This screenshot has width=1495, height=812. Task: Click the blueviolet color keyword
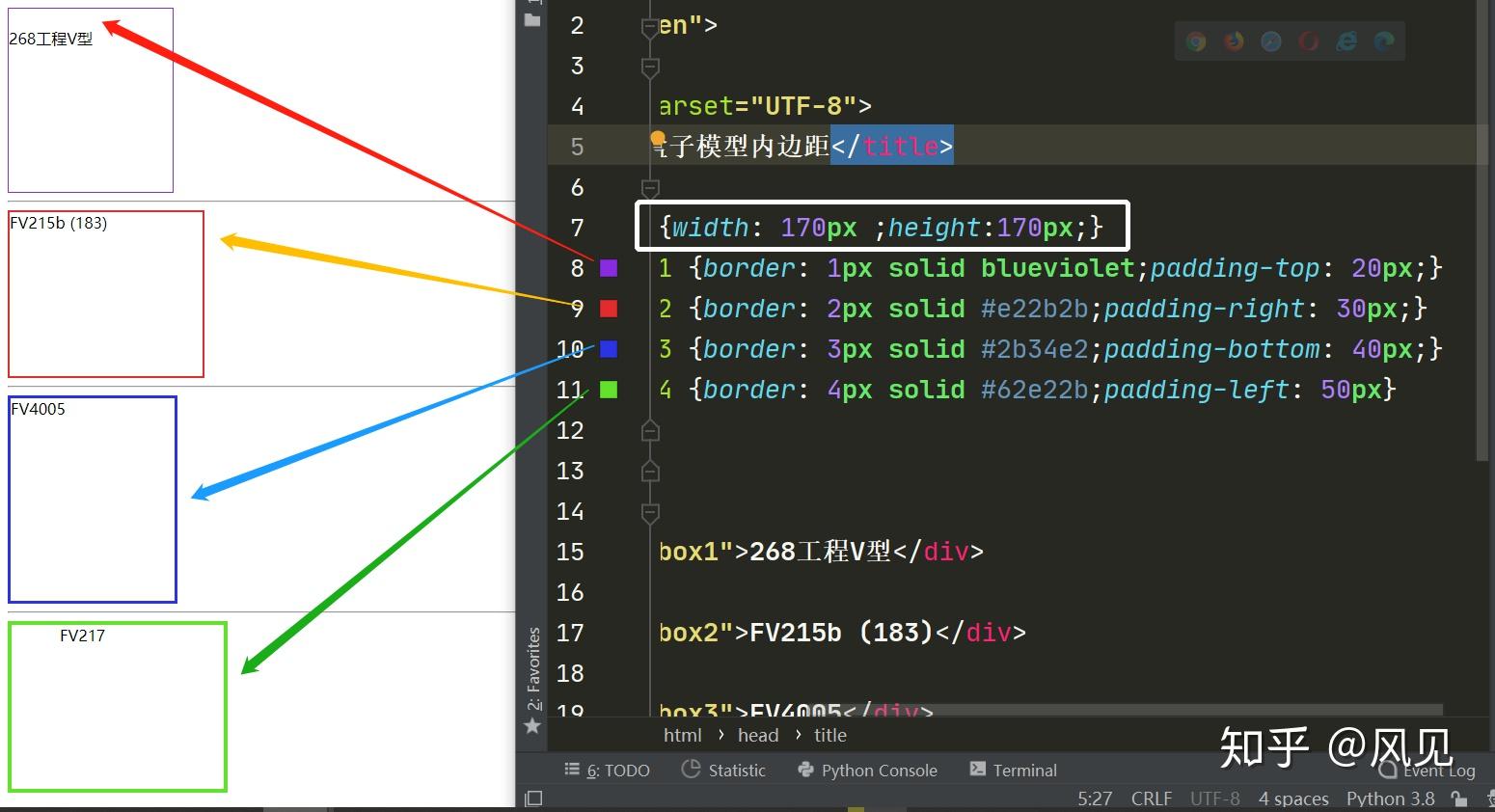click(x=1058, y=268)
